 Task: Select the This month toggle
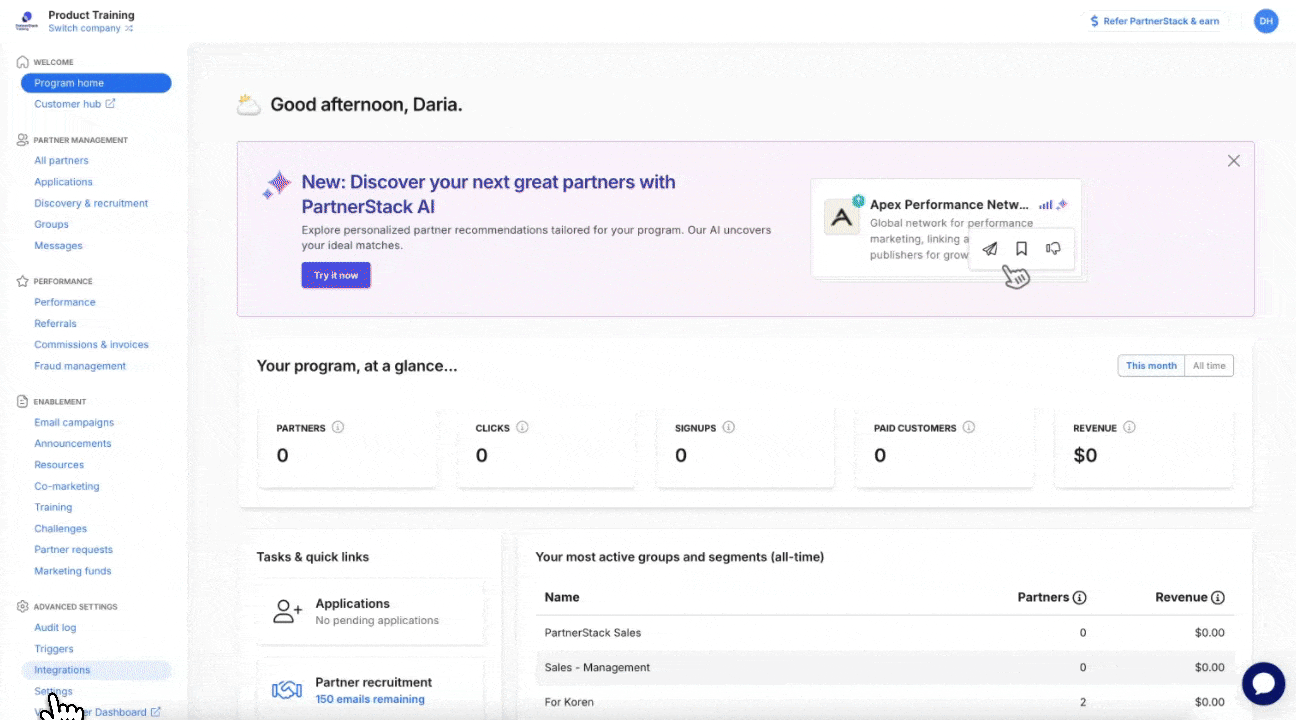point(1151,366)
